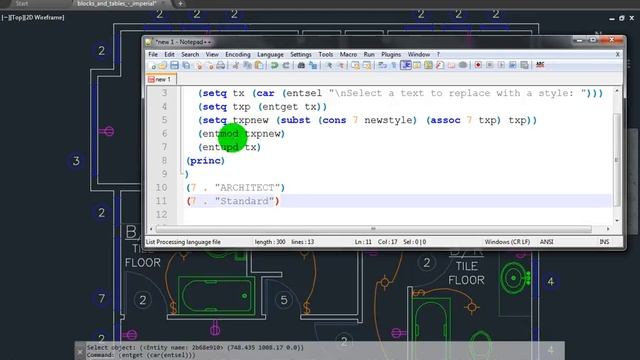Click the New file icon in Notepad++ toolbar
The image size is (640, 360).
click(x=153, y=65)
